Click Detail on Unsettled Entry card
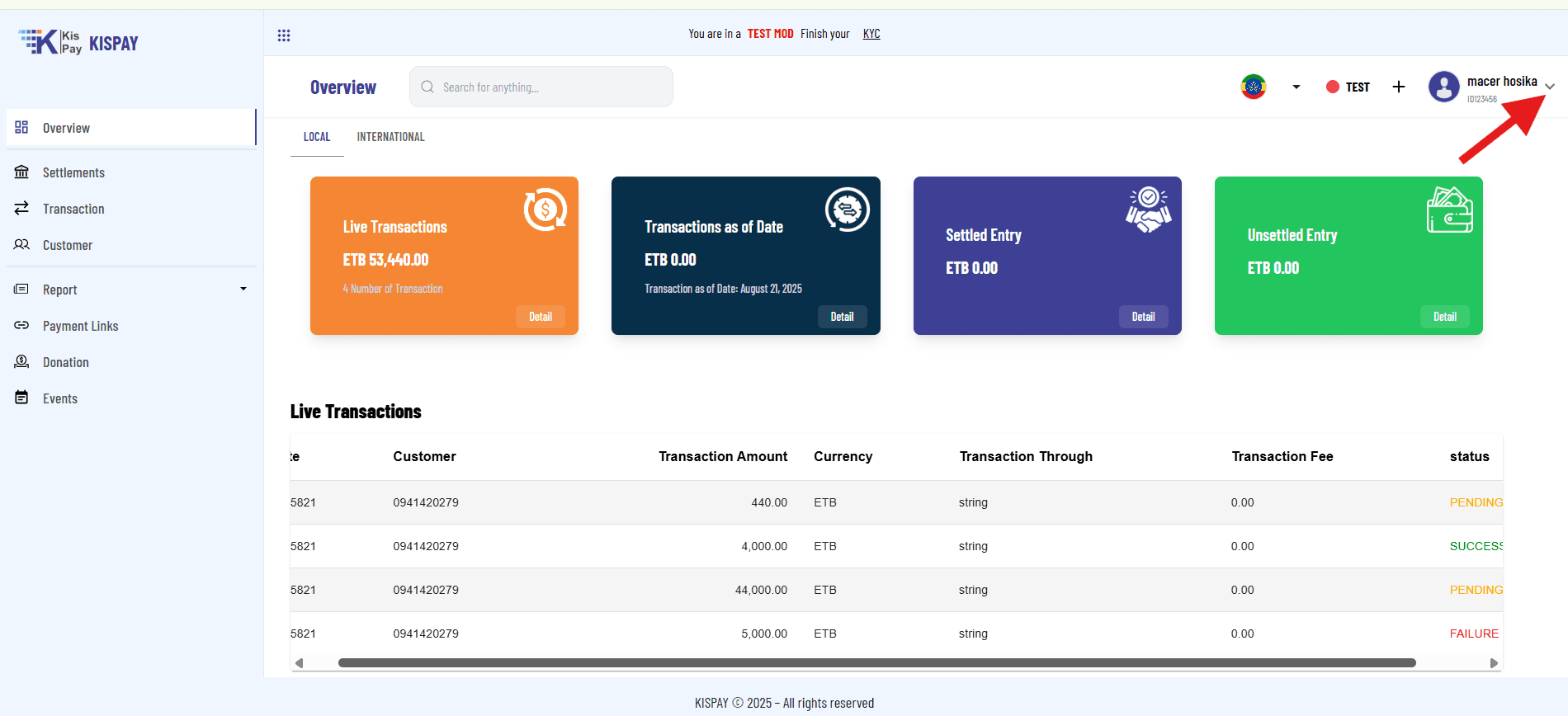This screenshot has height=716, width=1568. point(1445,317)
